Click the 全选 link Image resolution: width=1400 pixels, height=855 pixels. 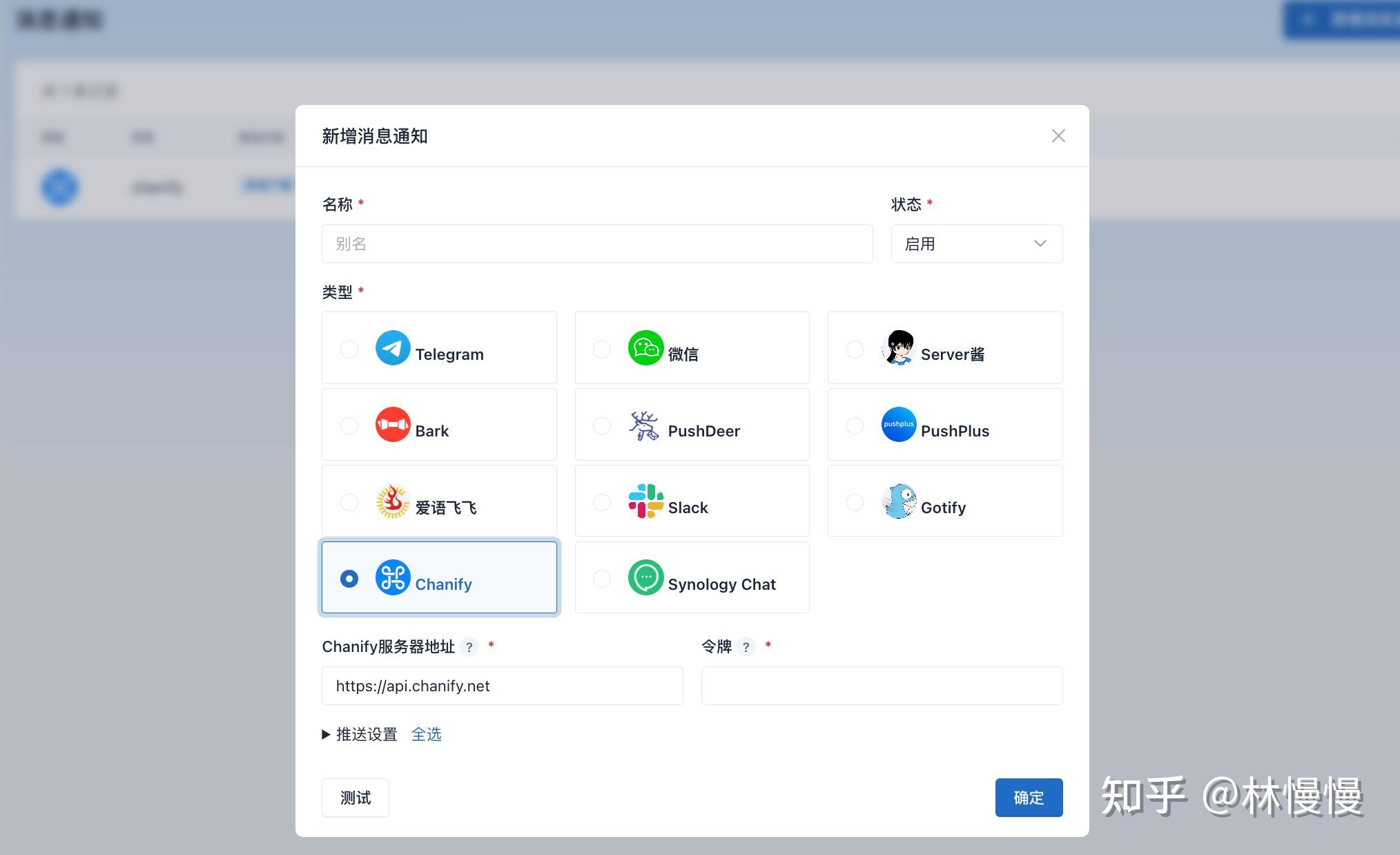[x=426, y=735]
